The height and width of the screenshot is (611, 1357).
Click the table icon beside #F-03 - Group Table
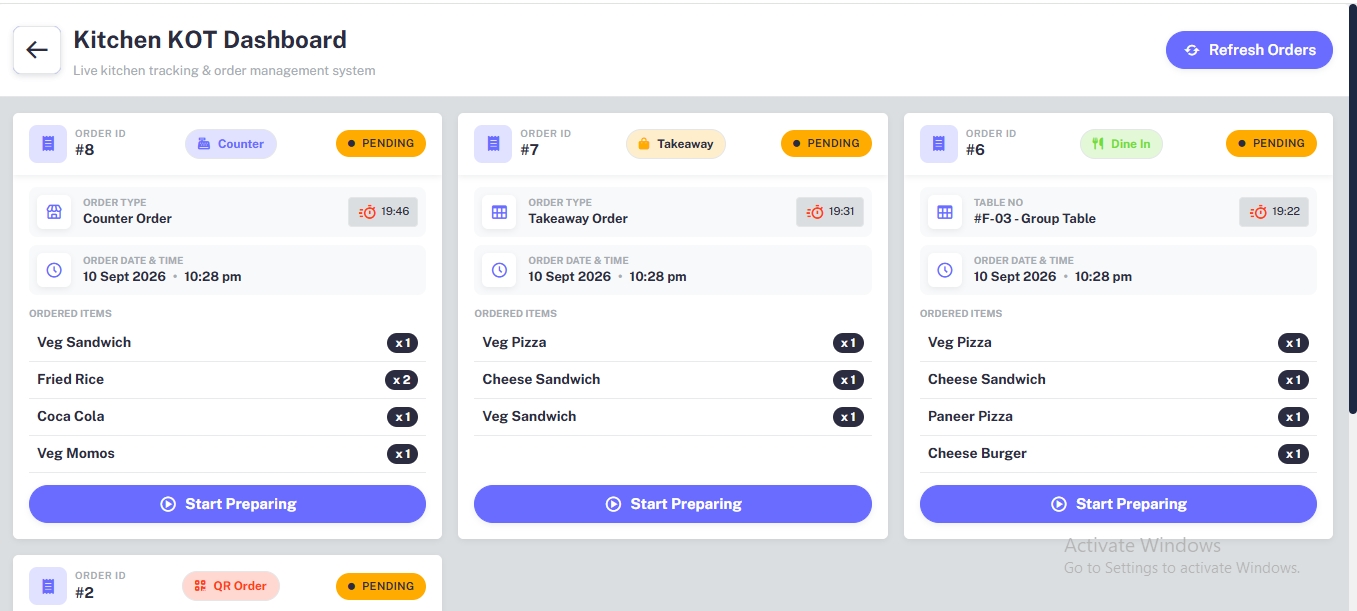945,212
